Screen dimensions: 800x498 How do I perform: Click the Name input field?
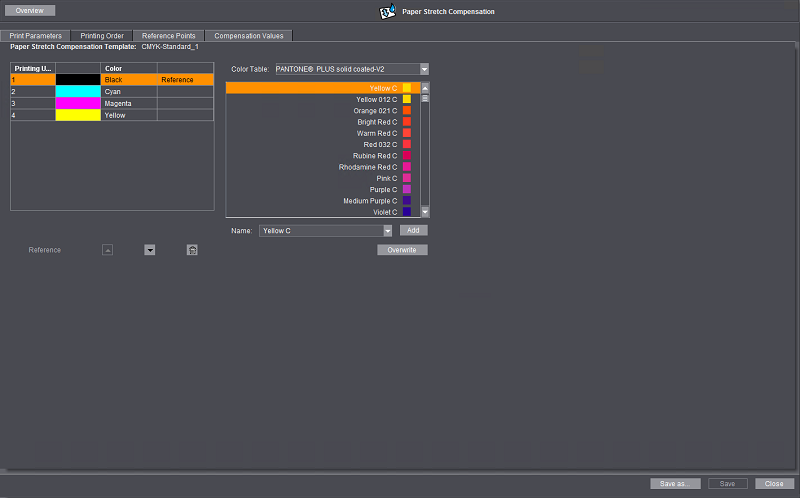click(x=320, y=231)
